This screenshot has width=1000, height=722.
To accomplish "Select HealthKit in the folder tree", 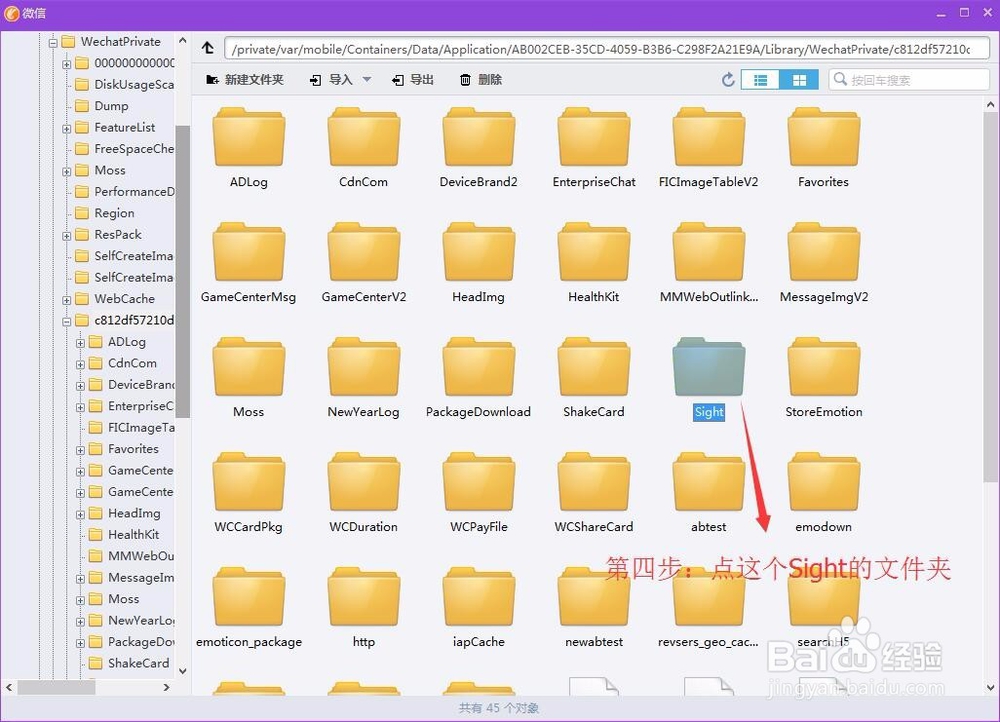I will [x=133, y=534].
